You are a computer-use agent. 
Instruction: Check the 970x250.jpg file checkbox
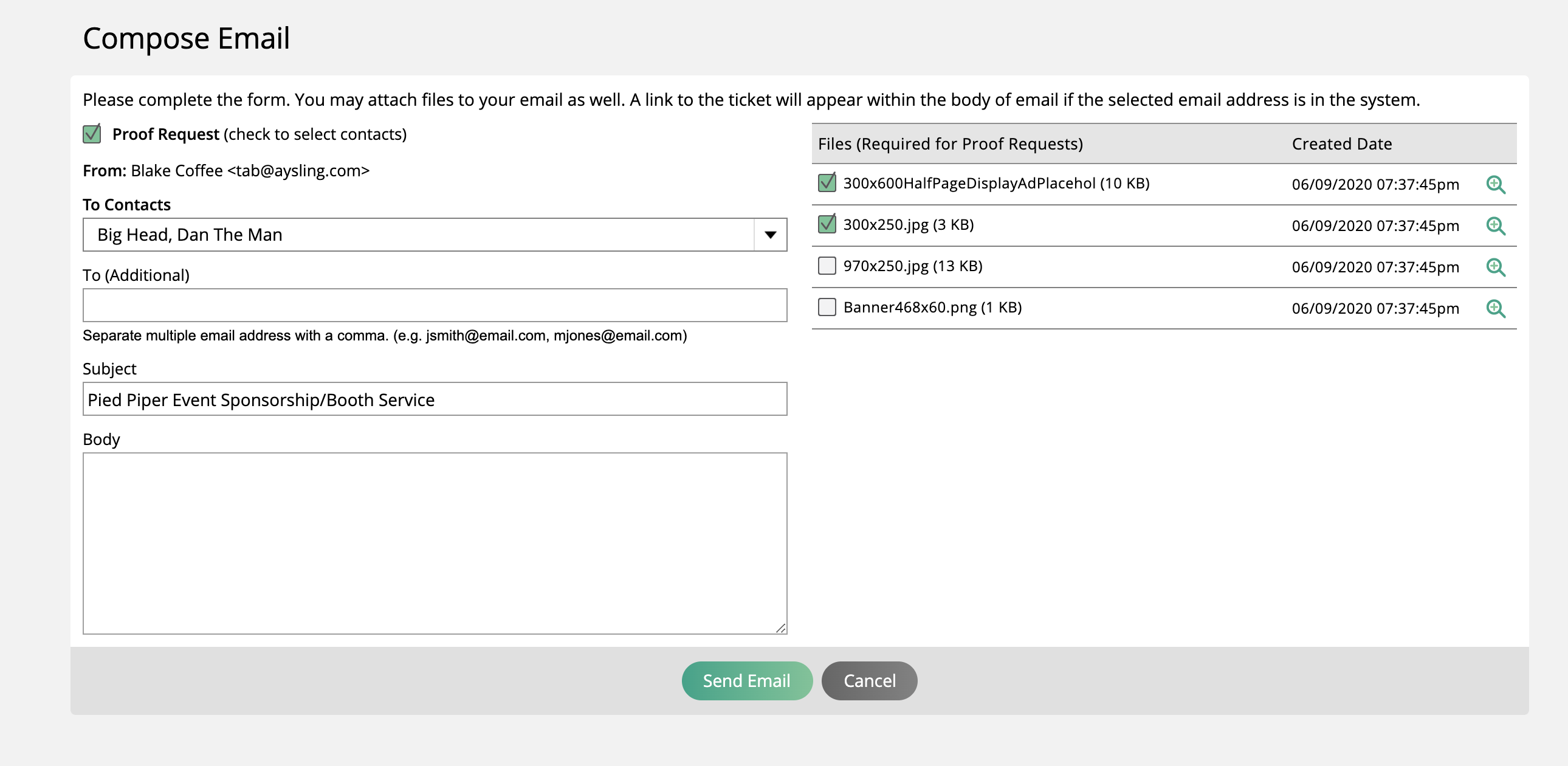tap(827, 266)
